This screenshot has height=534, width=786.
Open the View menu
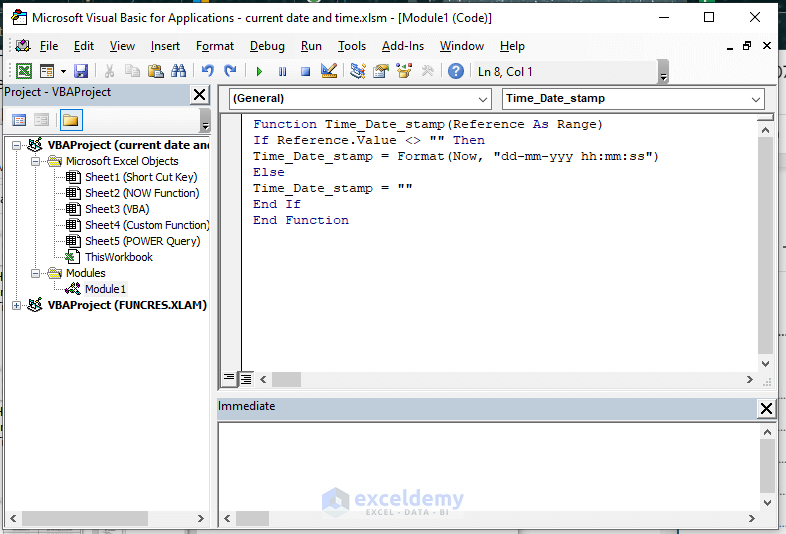coord(122,46)
